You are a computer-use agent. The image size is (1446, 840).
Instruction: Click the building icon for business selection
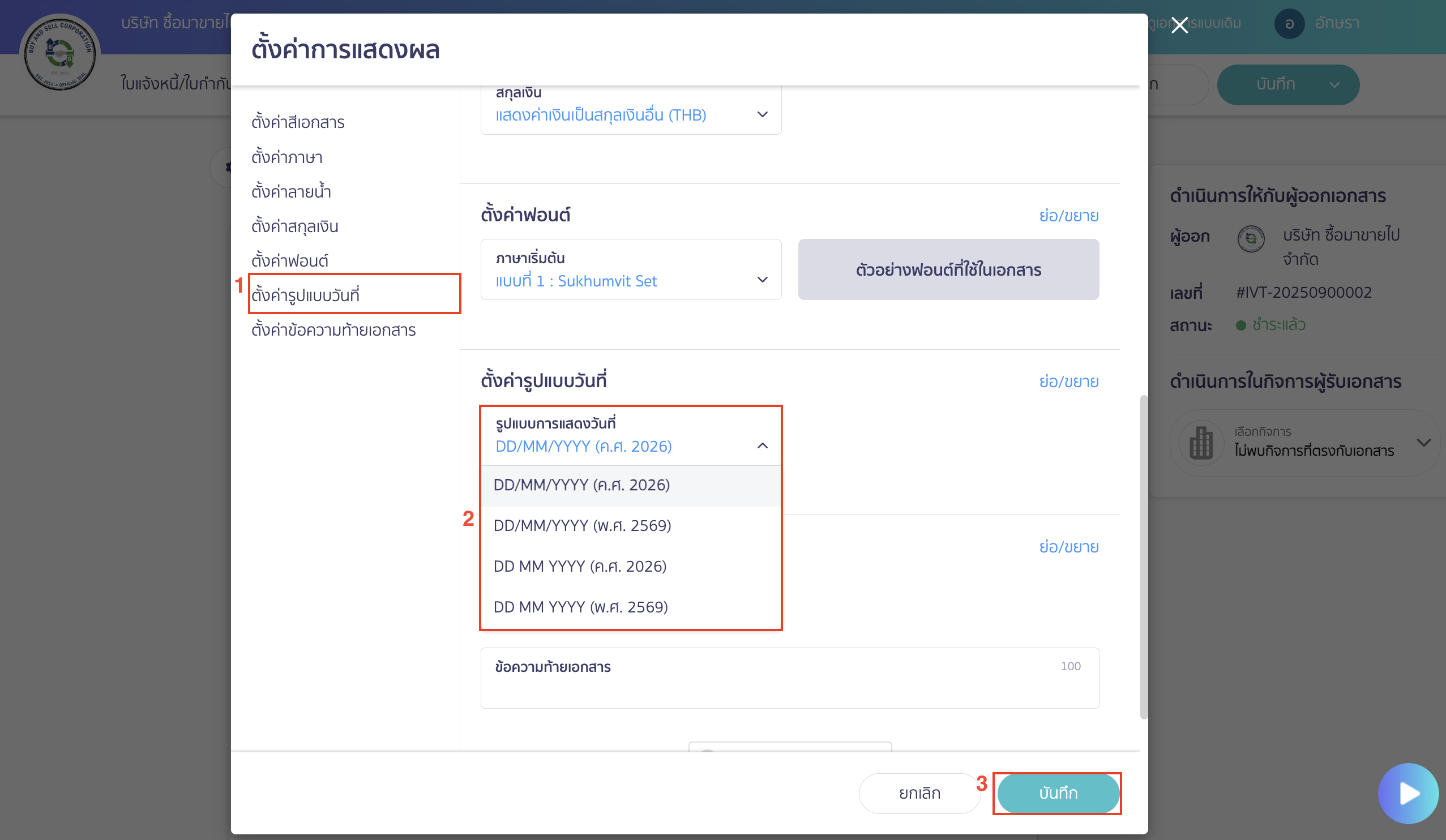[1200, 443]
